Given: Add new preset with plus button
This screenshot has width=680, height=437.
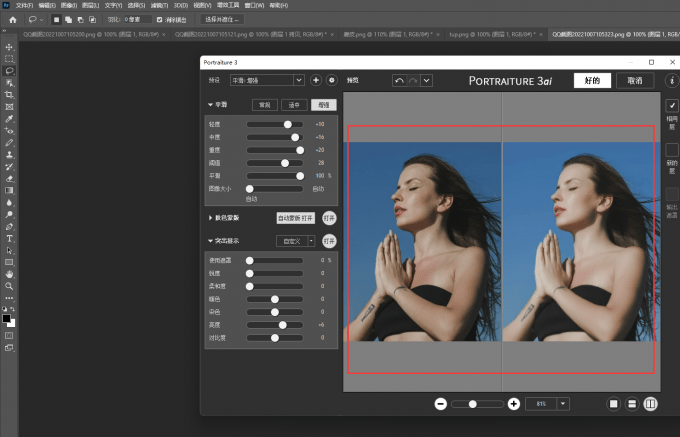Looking at the screenshot, I should point(316,80).
